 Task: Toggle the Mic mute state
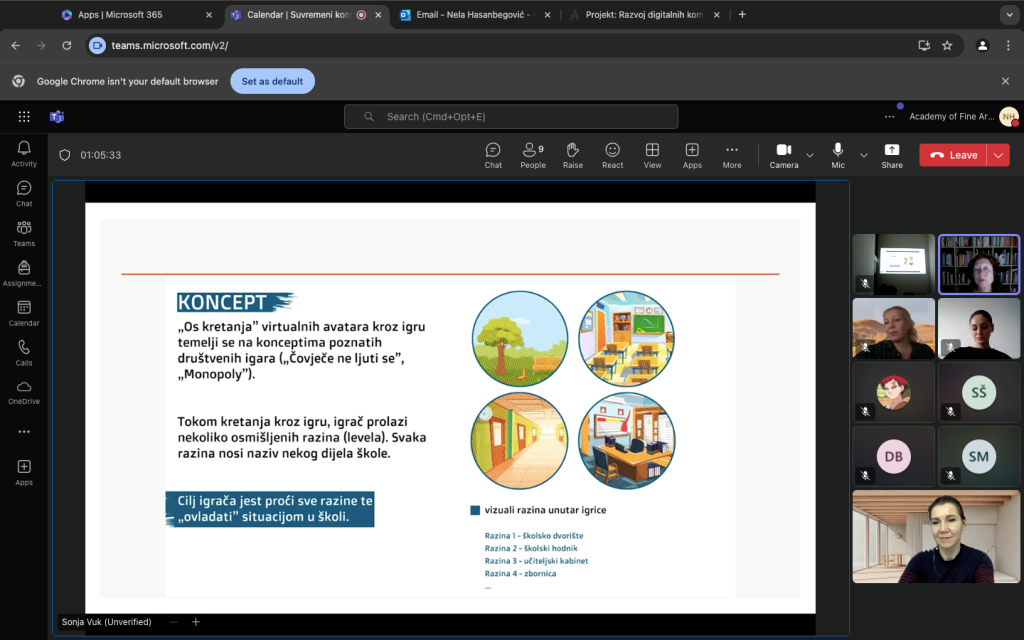[x=838, y=155]
